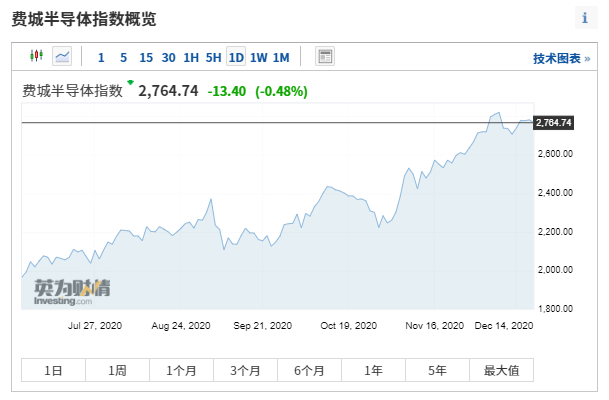Click the Aug 24, 2020 axis label
Viewport: 609px width, 400px height.
[181, 325]
